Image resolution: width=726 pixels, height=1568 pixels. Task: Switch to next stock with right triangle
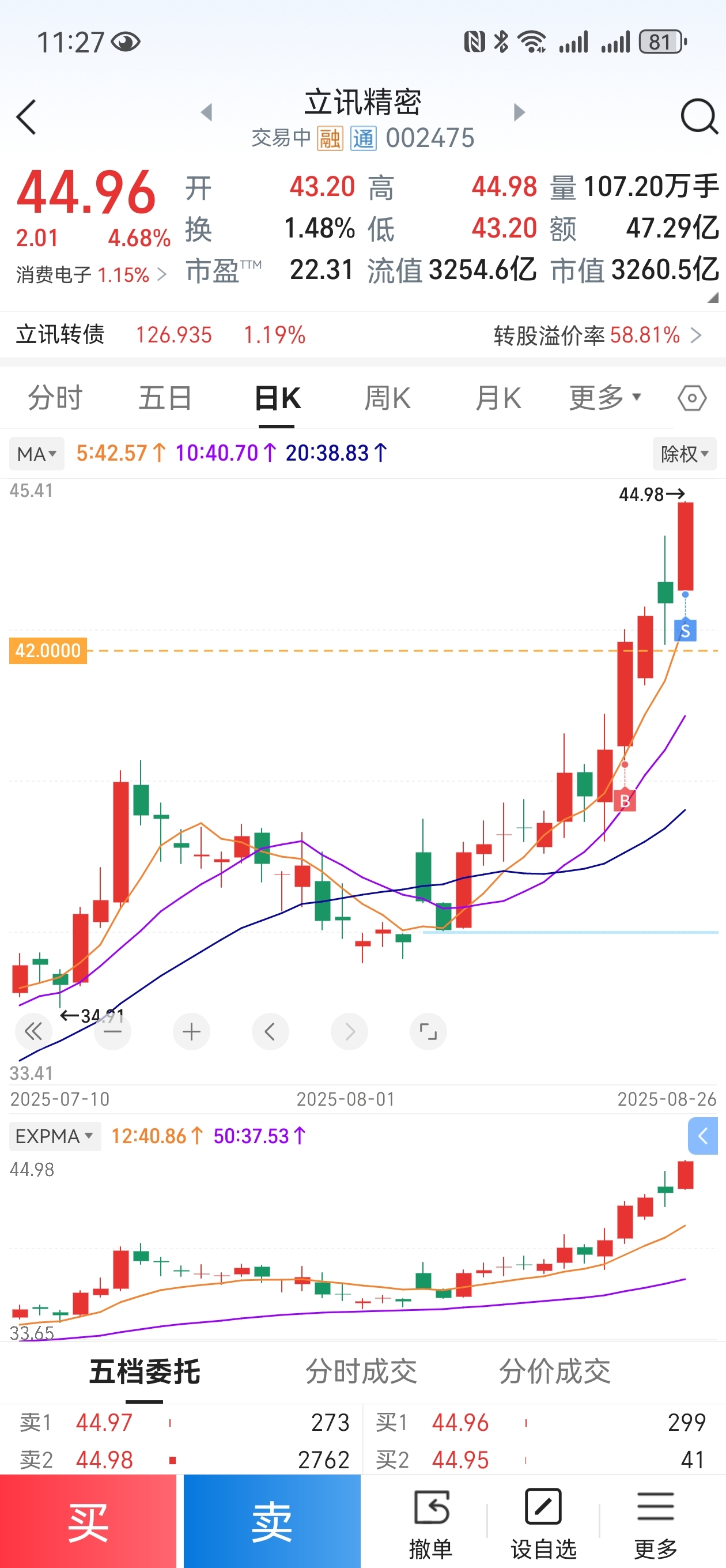tap(519, 112)
